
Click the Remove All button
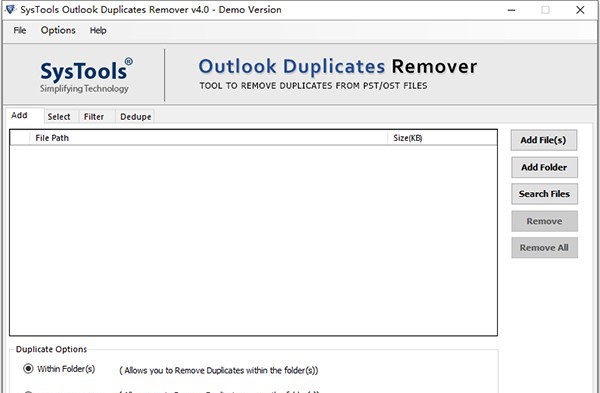pos(544,248)
